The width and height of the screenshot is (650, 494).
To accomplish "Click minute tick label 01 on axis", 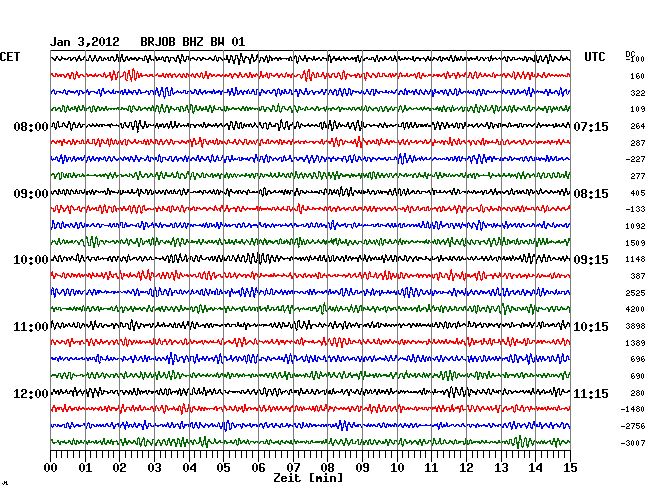I will pyautogui.click(x=85, y=468).
